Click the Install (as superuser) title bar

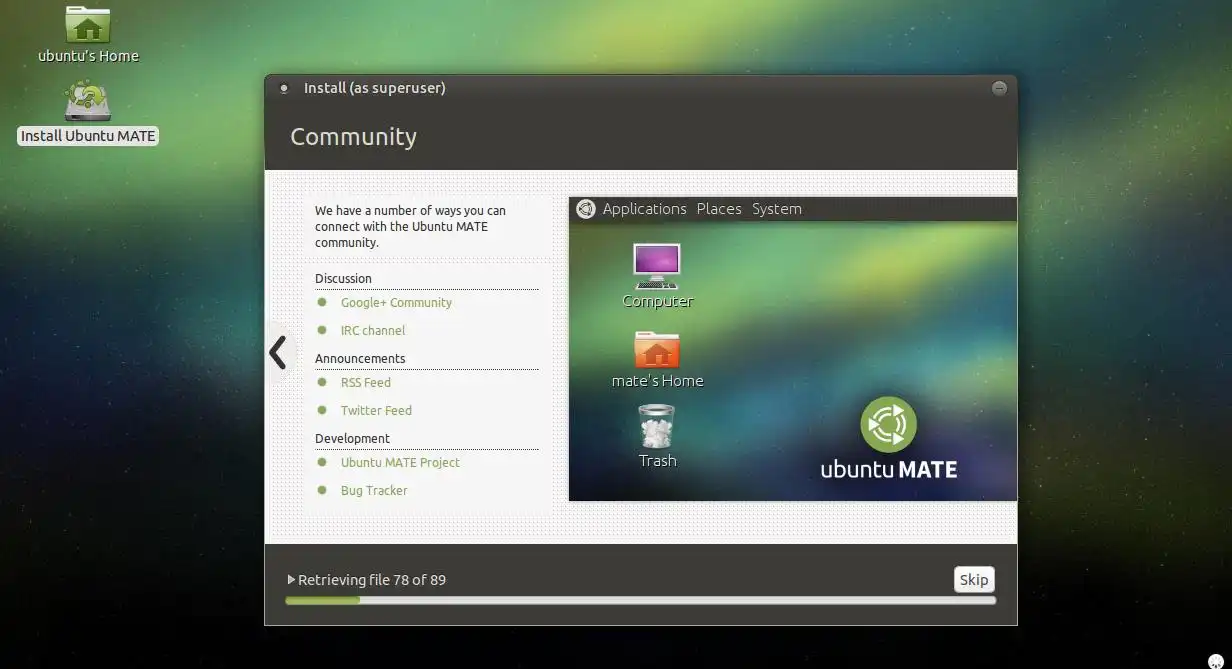point(640,88)
